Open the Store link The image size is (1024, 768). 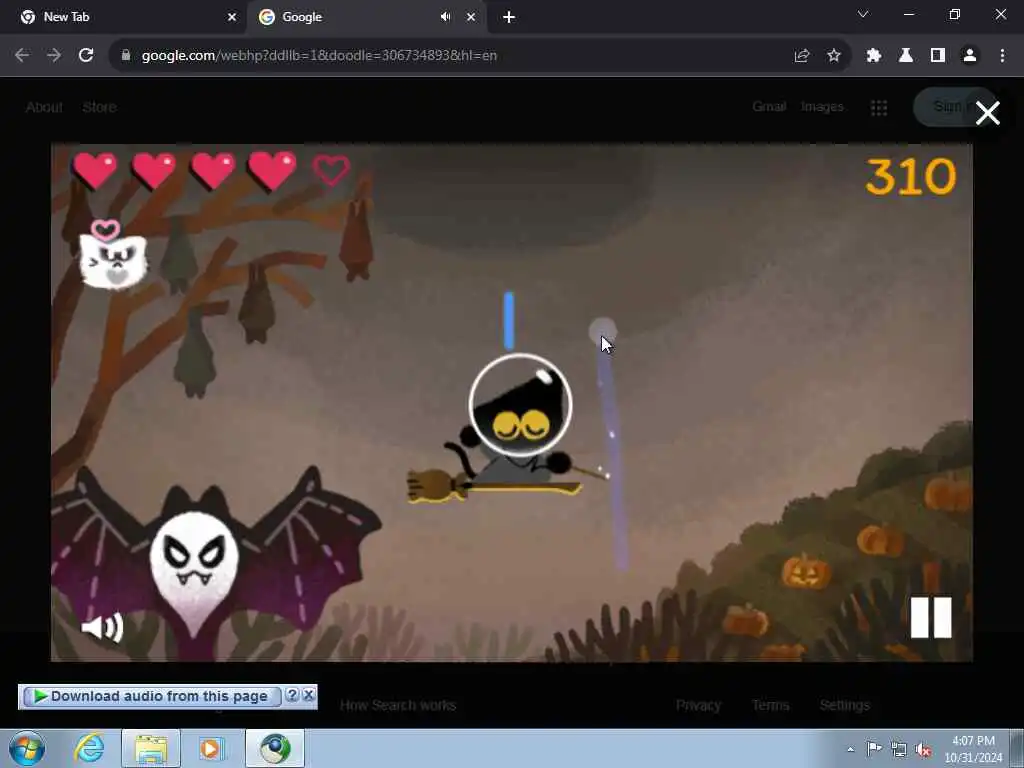pos(99,107)
